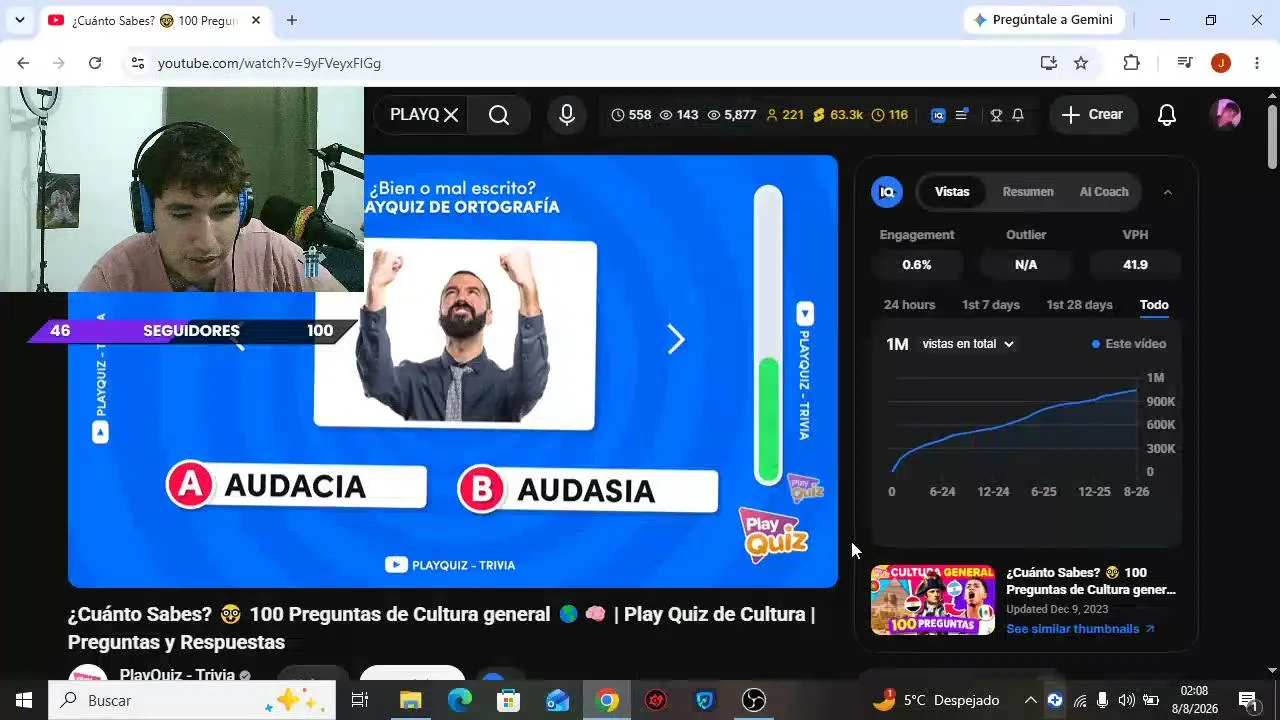Switch to the AI Coach tab
The width and height of the screenshot is (1280, 720).
tap(1104, 192)
